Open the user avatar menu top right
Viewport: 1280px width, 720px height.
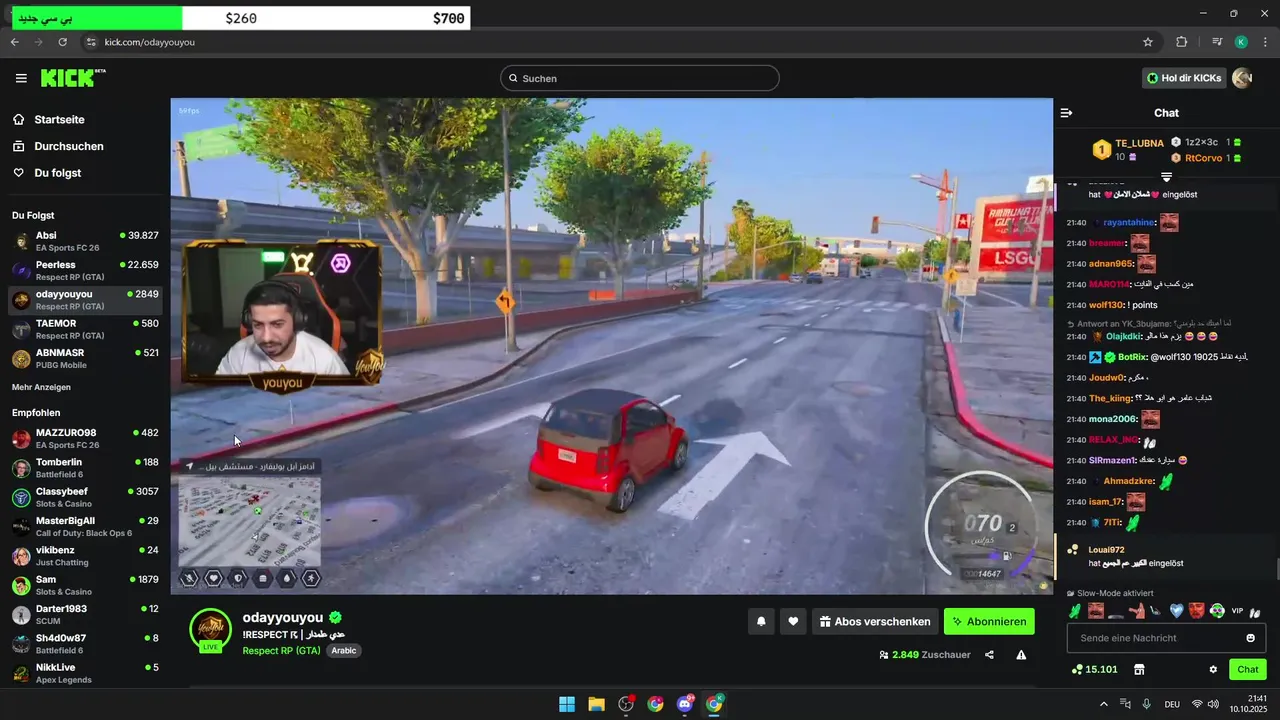[1242, 78]
